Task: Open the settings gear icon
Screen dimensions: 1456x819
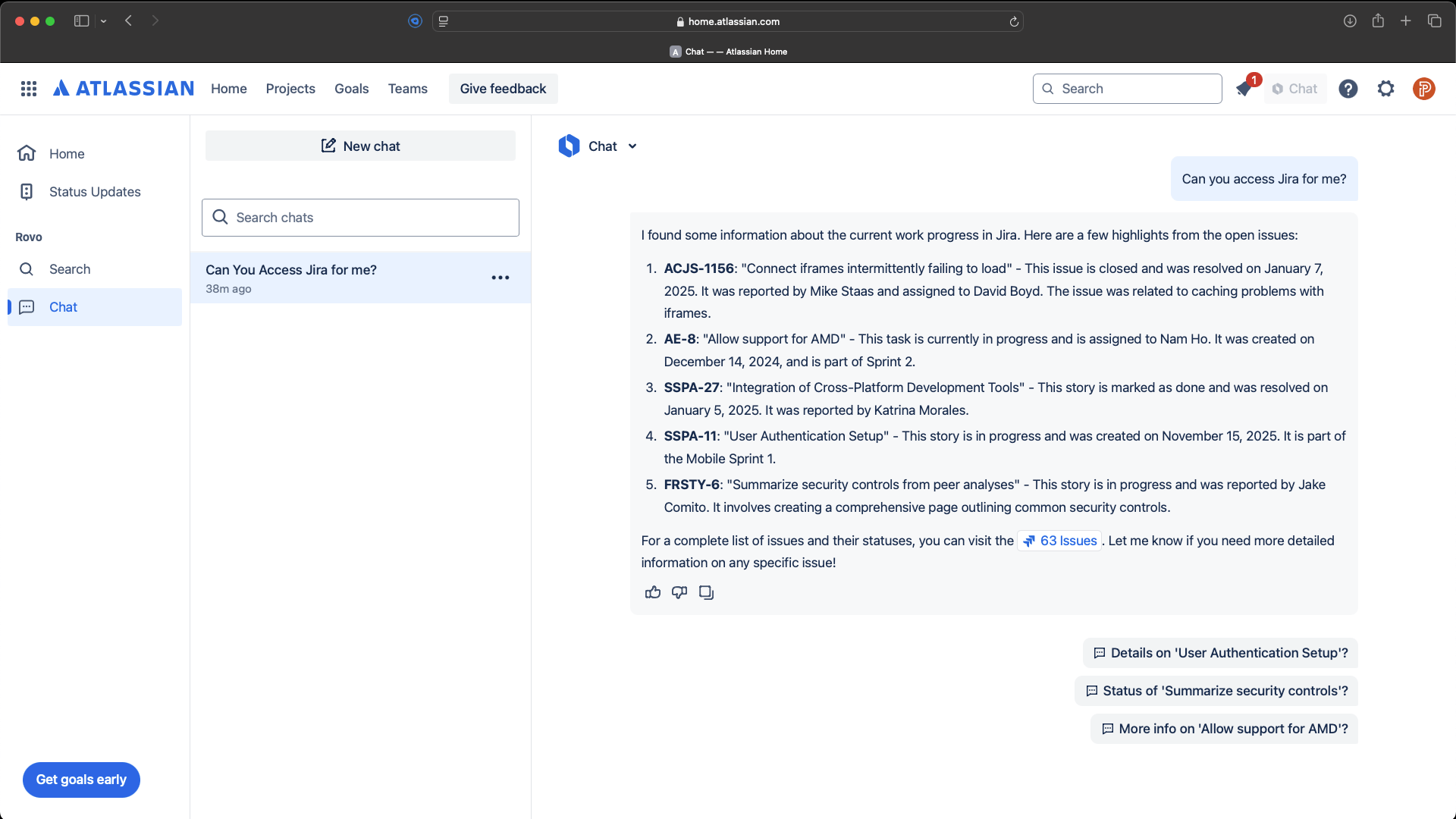Action: pos(1386,89)
